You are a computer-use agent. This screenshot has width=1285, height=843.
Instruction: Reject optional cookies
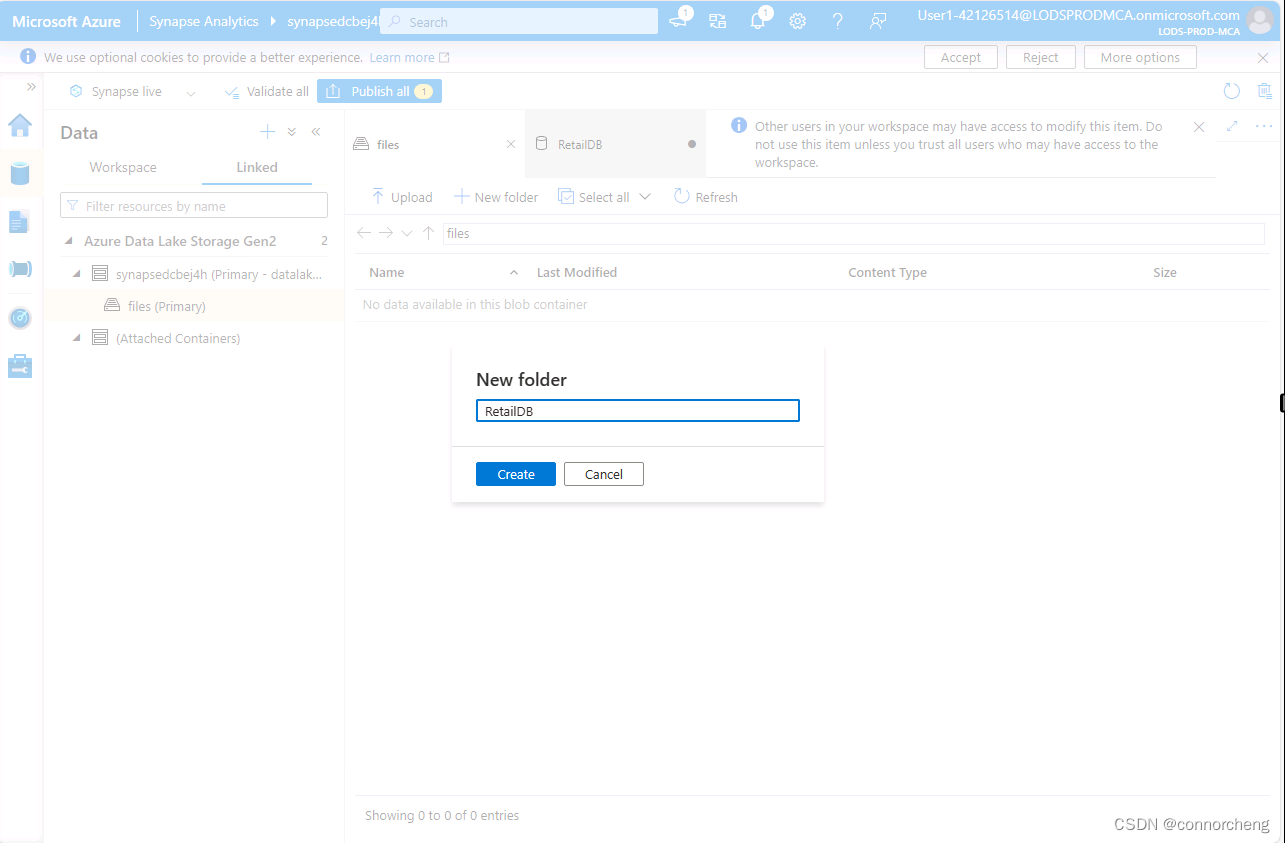(1040, 57)
